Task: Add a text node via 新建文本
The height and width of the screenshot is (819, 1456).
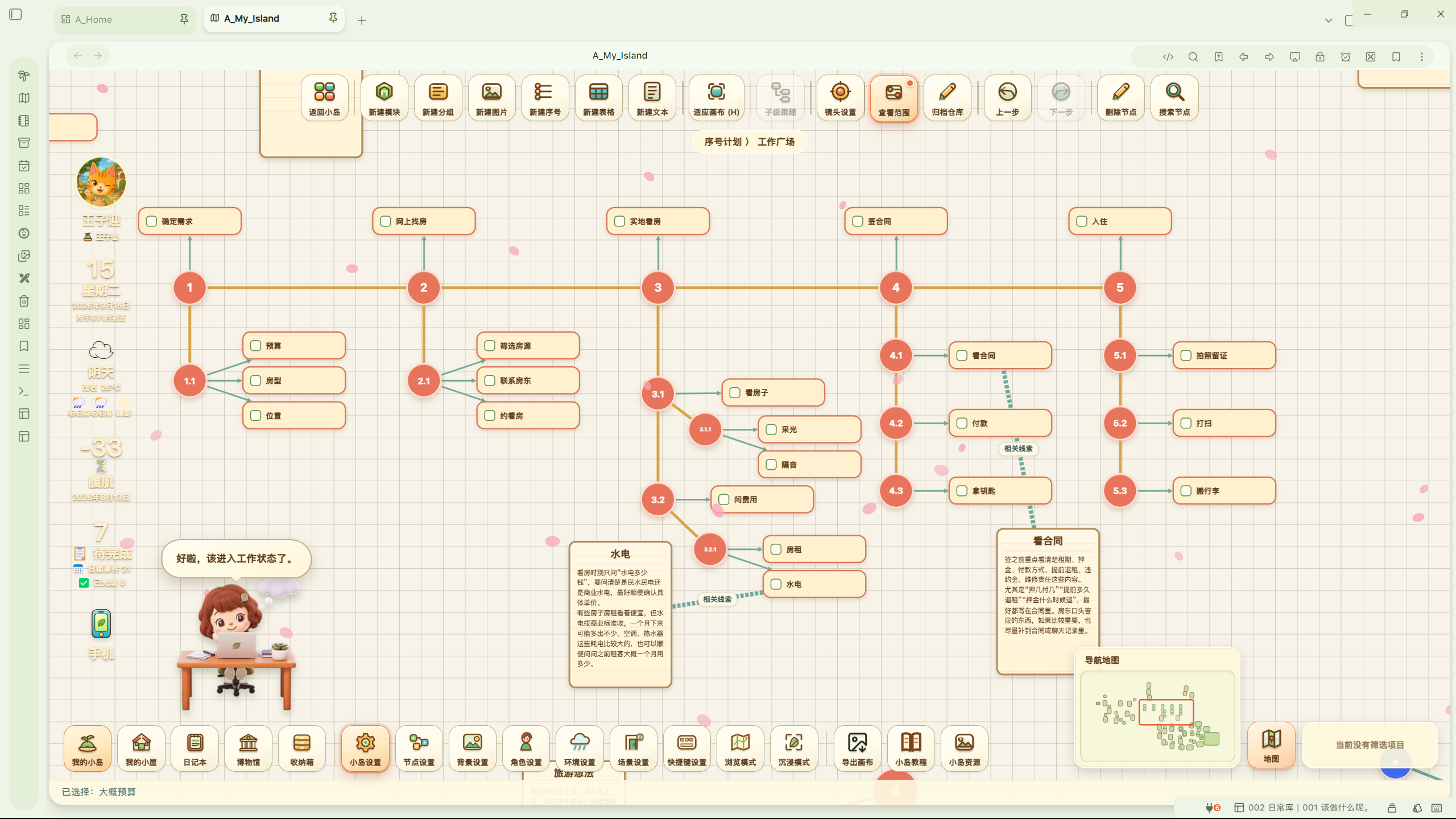Action: tap(652, 97)
